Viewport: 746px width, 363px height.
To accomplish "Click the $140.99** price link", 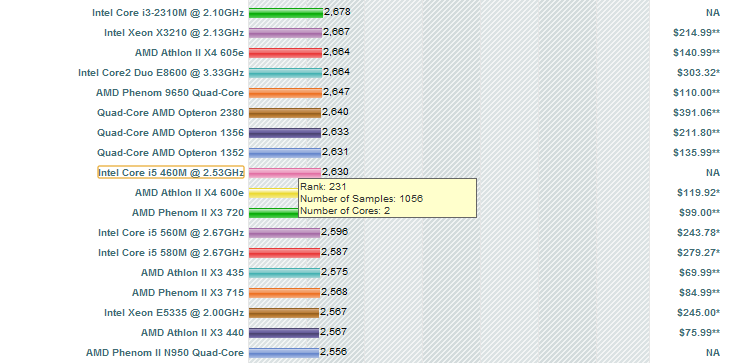I will (696, 53).
